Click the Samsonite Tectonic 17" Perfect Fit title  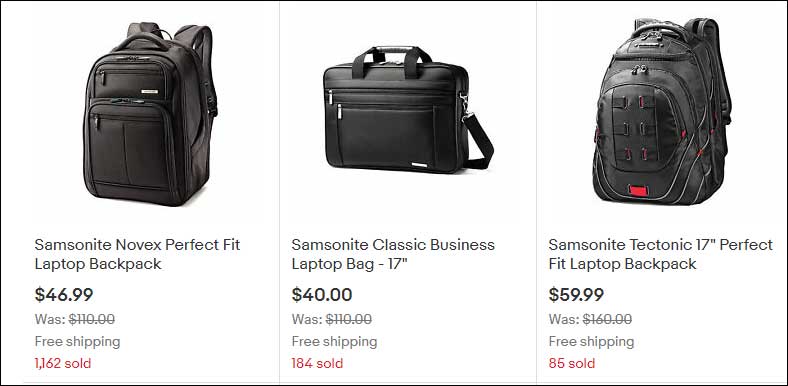coord(660,254)
